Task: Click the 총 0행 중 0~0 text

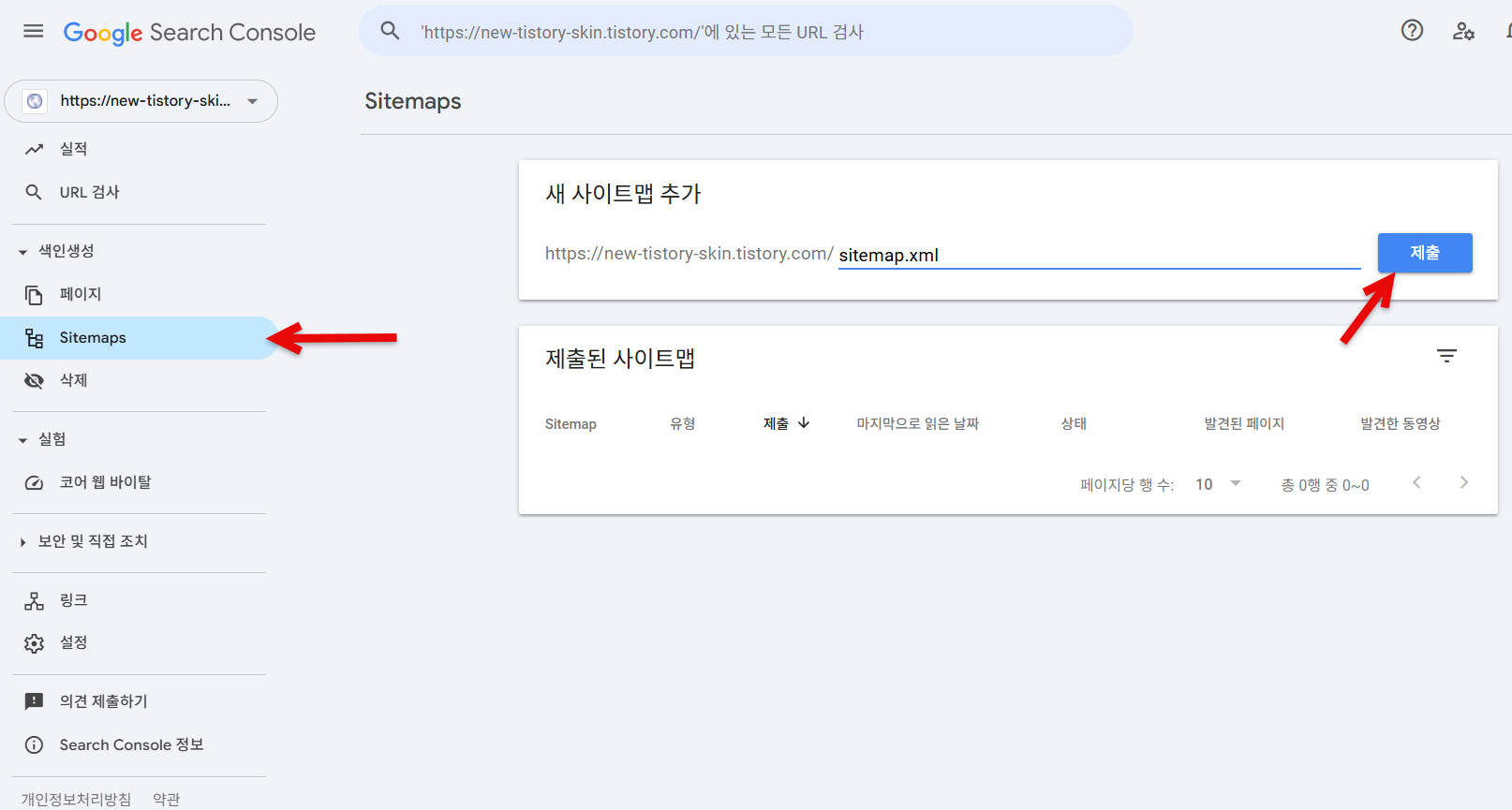Action: coord(1326,484)
